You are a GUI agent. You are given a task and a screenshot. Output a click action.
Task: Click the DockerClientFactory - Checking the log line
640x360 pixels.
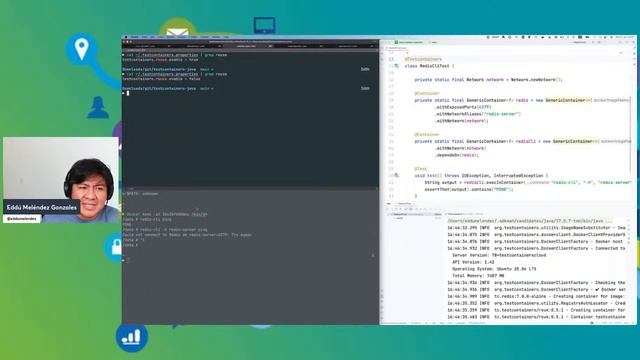[x=536, y=282]
